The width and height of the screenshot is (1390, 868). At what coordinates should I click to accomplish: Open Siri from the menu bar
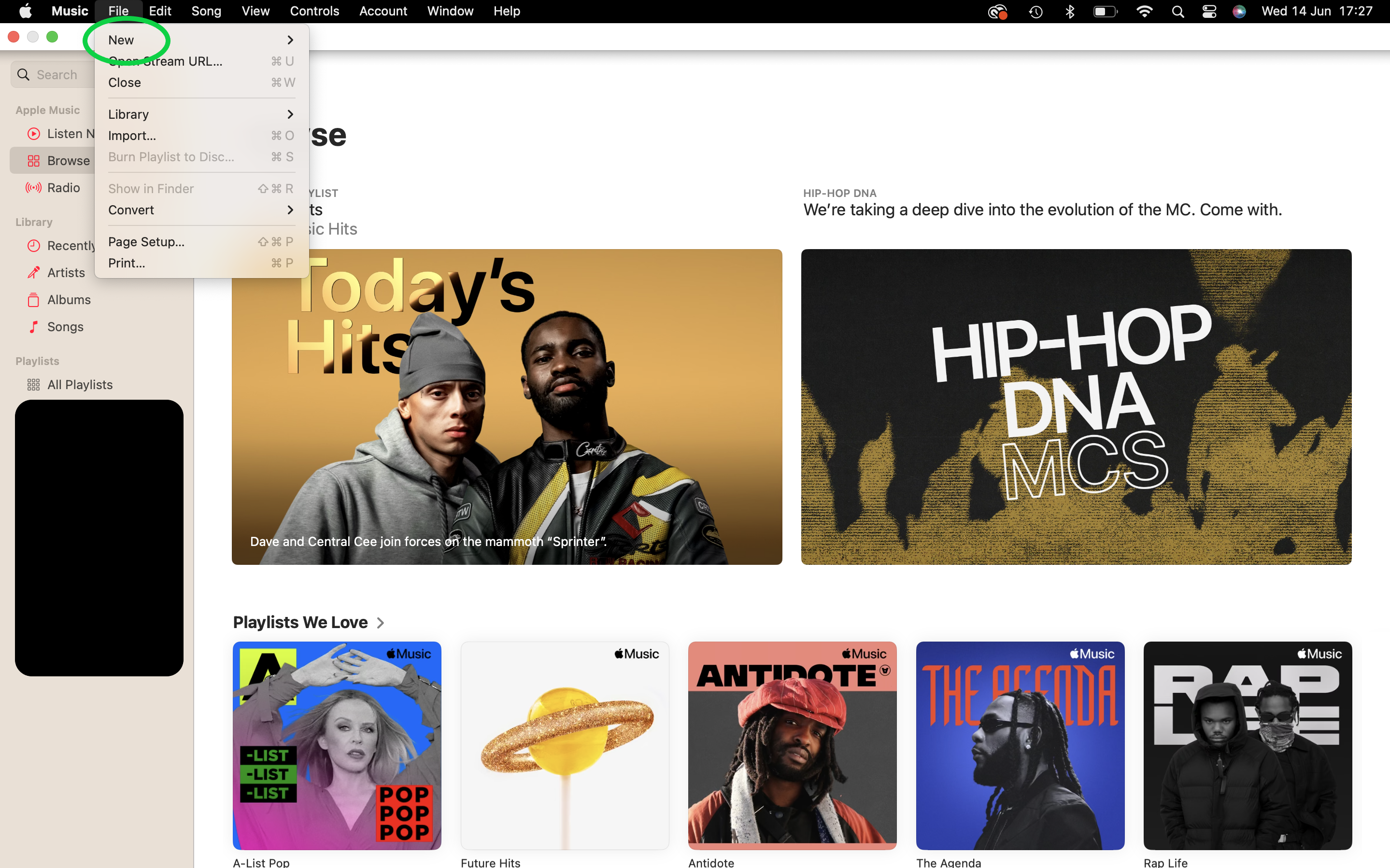pyautogui.click(x=1239, y=12)
